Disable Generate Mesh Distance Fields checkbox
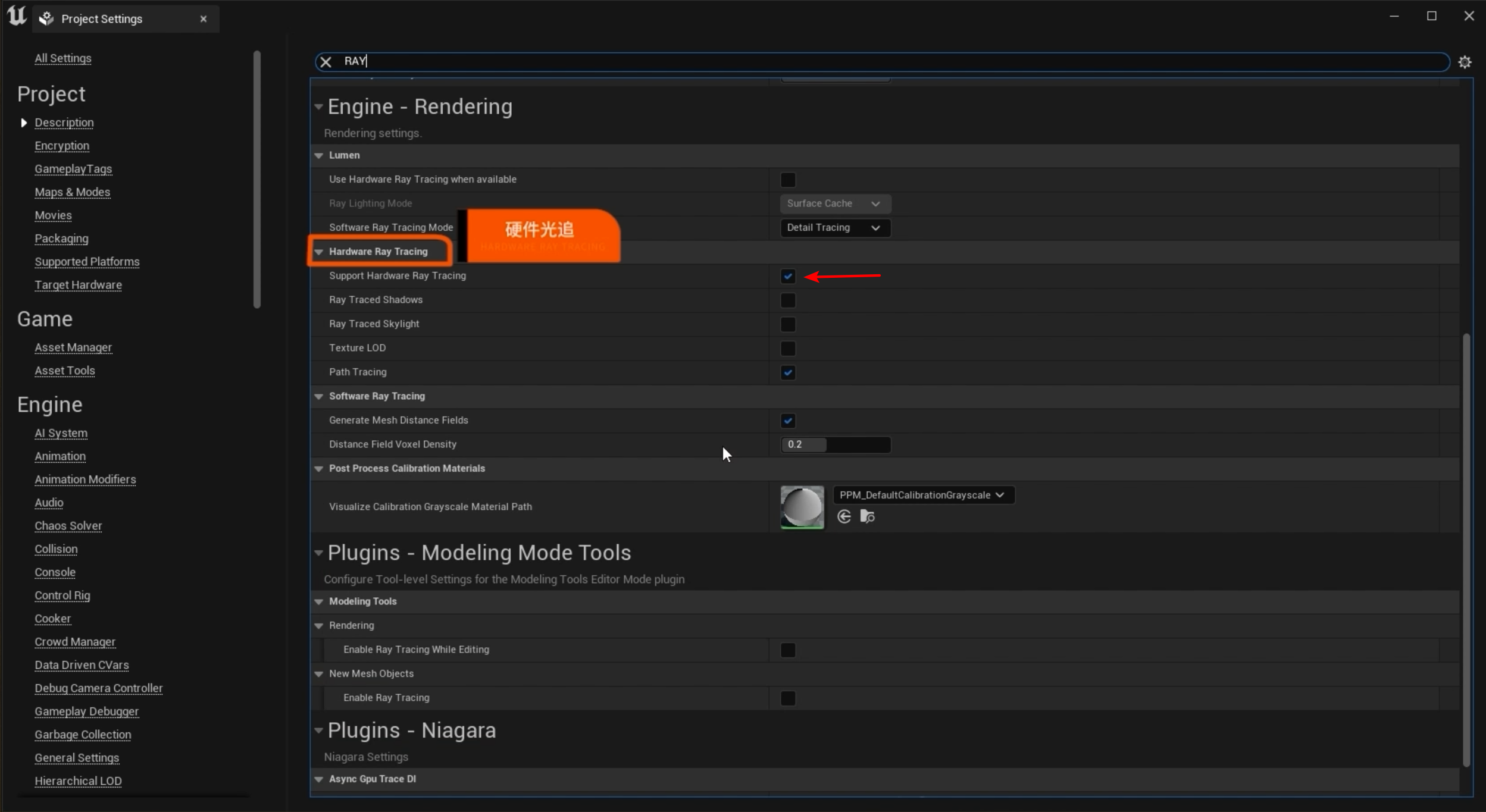 tap(788, 421)
